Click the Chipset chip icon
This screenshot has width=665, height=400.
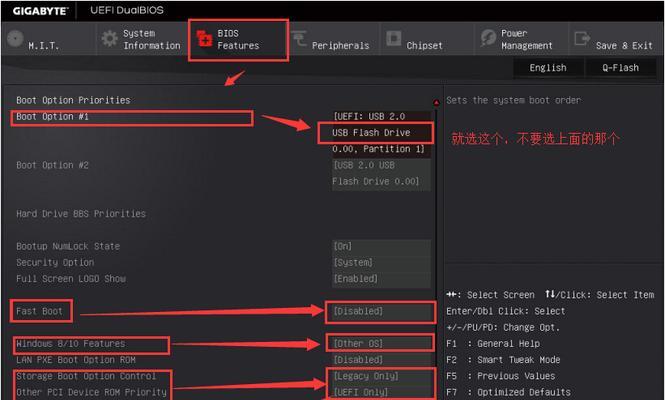click(x=394, y=39)
